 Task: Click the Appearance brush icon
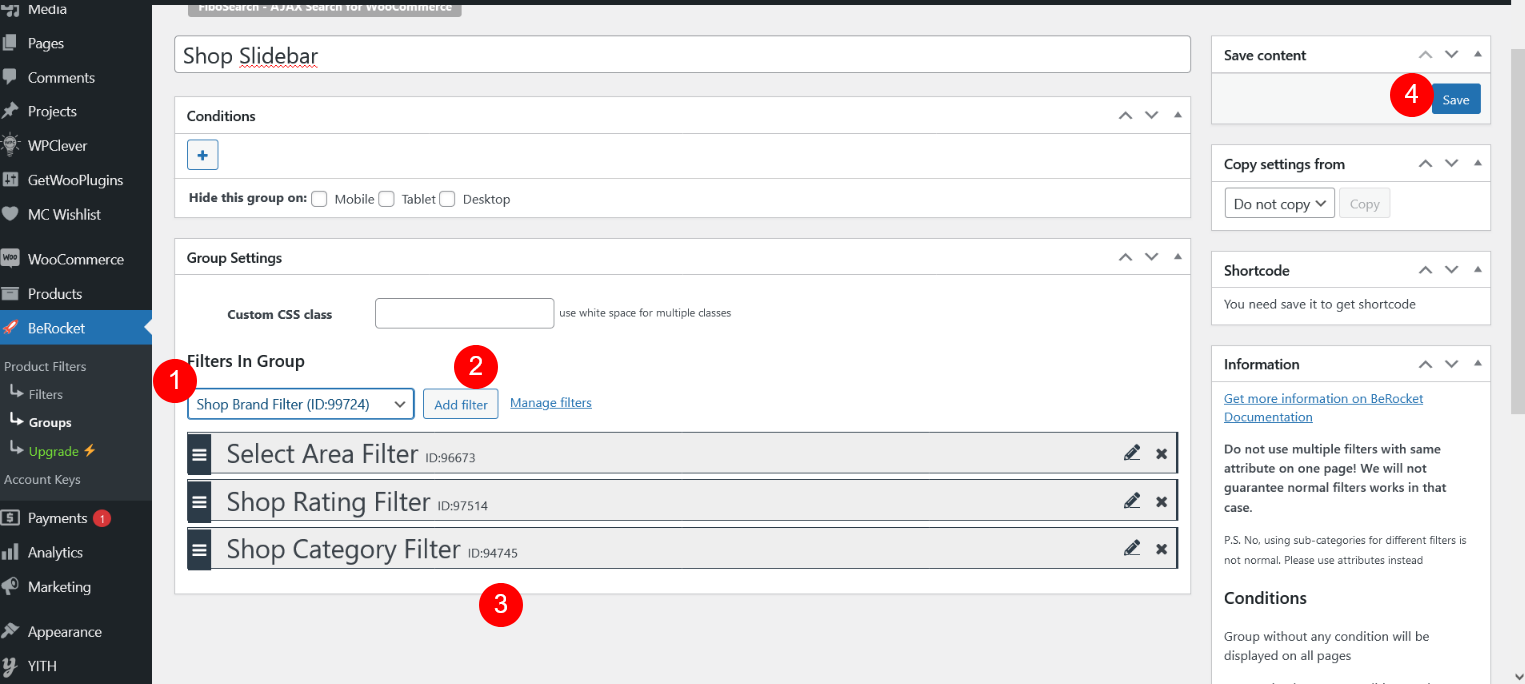tap(10, 631)
